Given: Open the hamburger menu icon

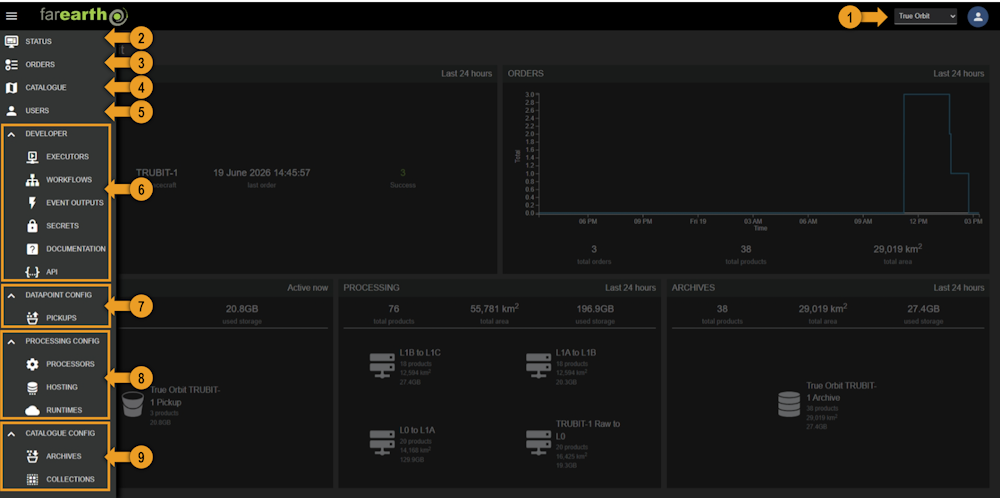Looking at the screenshot, I should pos(11,16).
